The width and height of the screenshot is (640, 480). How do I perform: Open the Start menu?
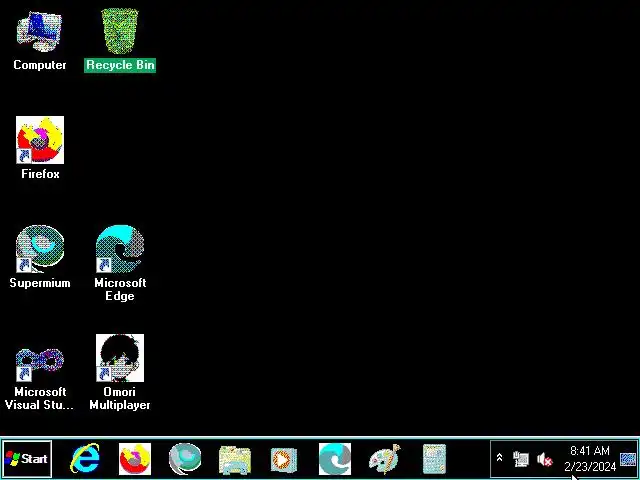click(x=27, y=459)
